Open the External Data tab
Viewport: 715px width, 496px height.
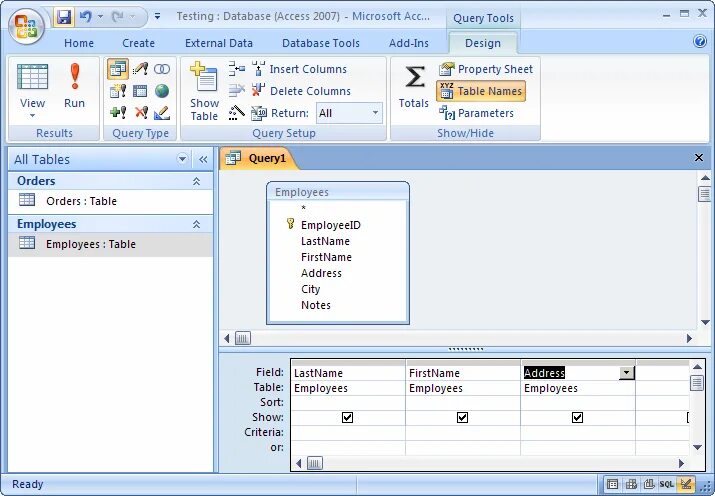(x=218, y=43)
